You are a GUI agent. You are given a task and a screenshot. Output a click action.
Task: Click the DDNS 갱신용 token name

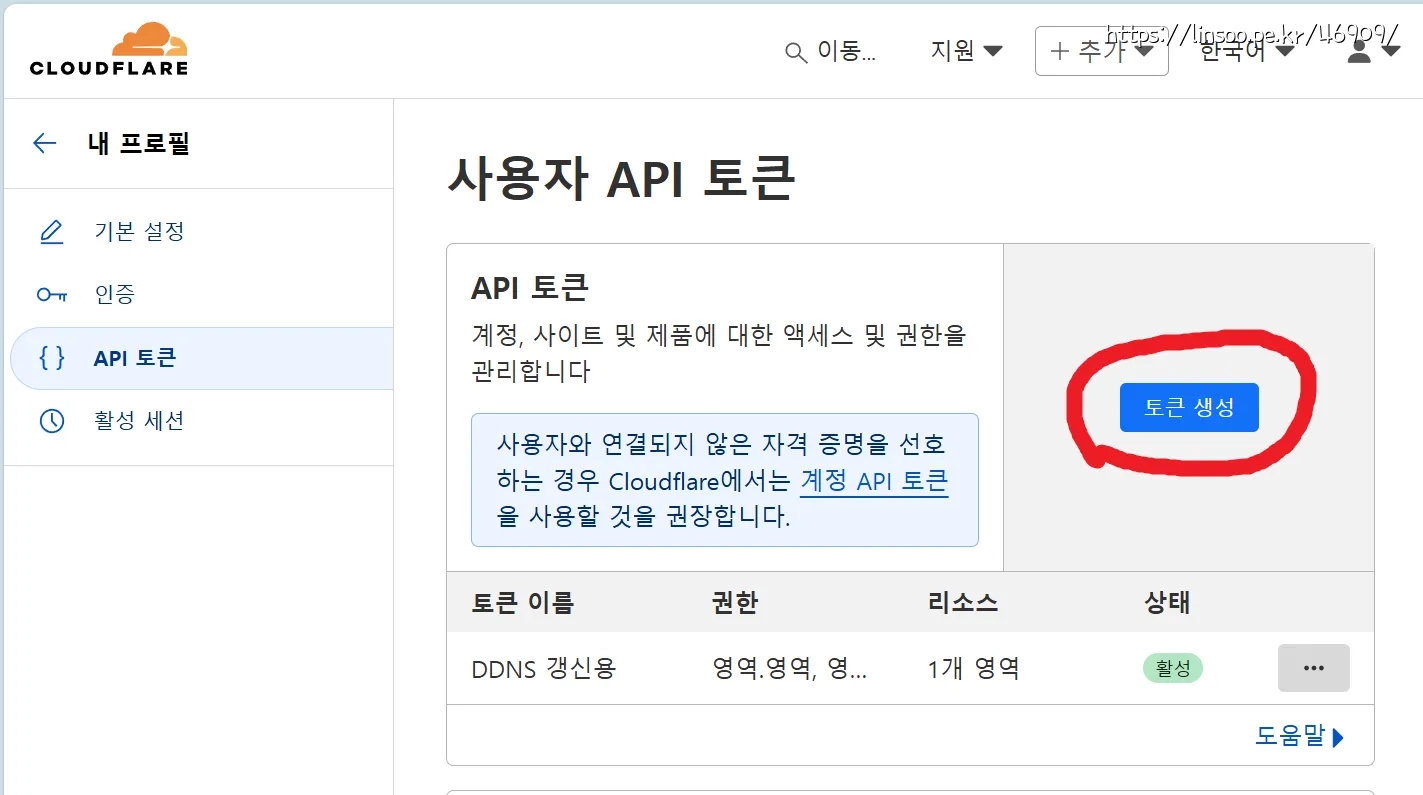click(543, 668)
